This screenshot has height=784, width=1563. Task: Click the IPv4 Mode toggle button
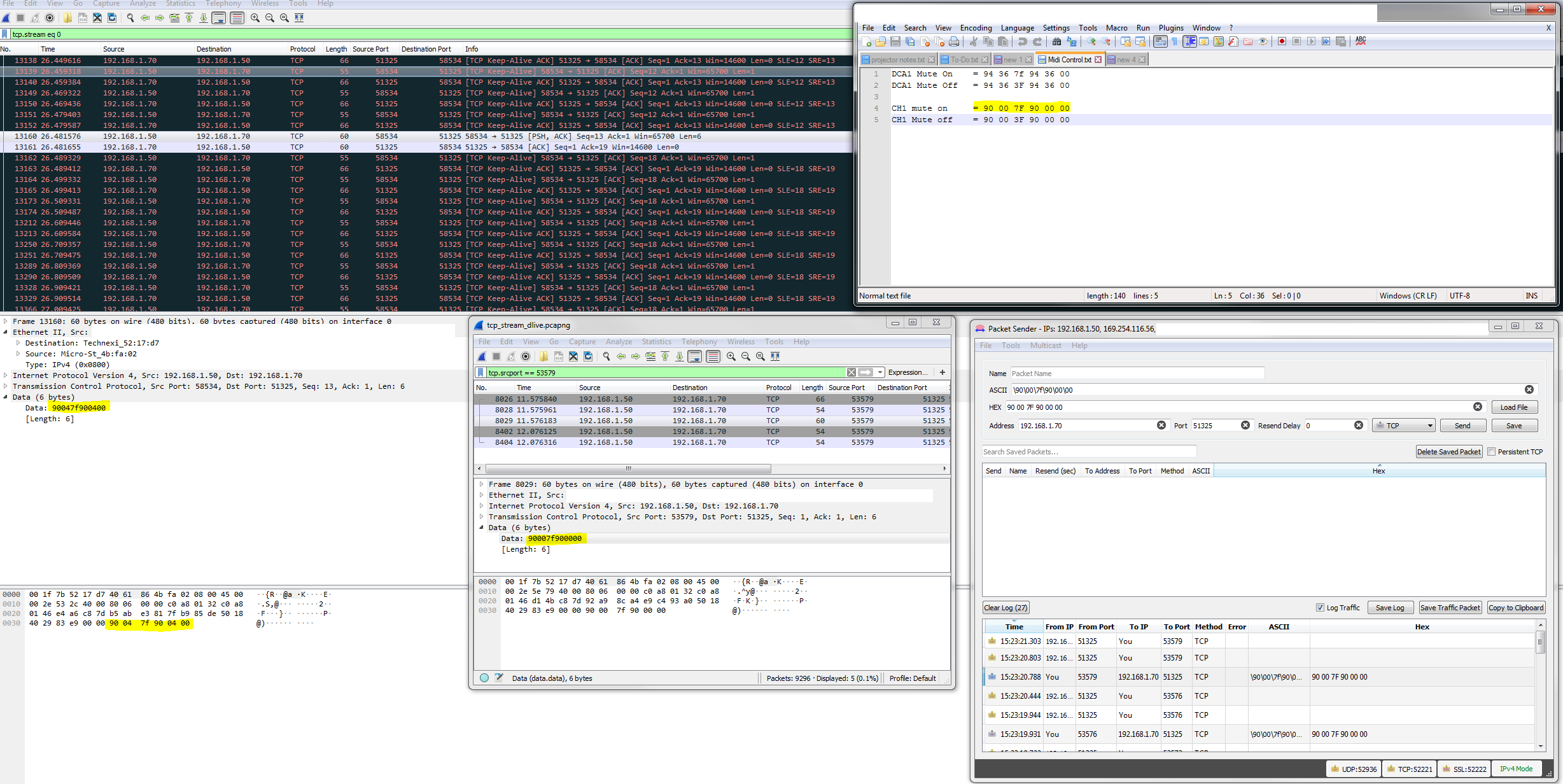(1516, 769)
